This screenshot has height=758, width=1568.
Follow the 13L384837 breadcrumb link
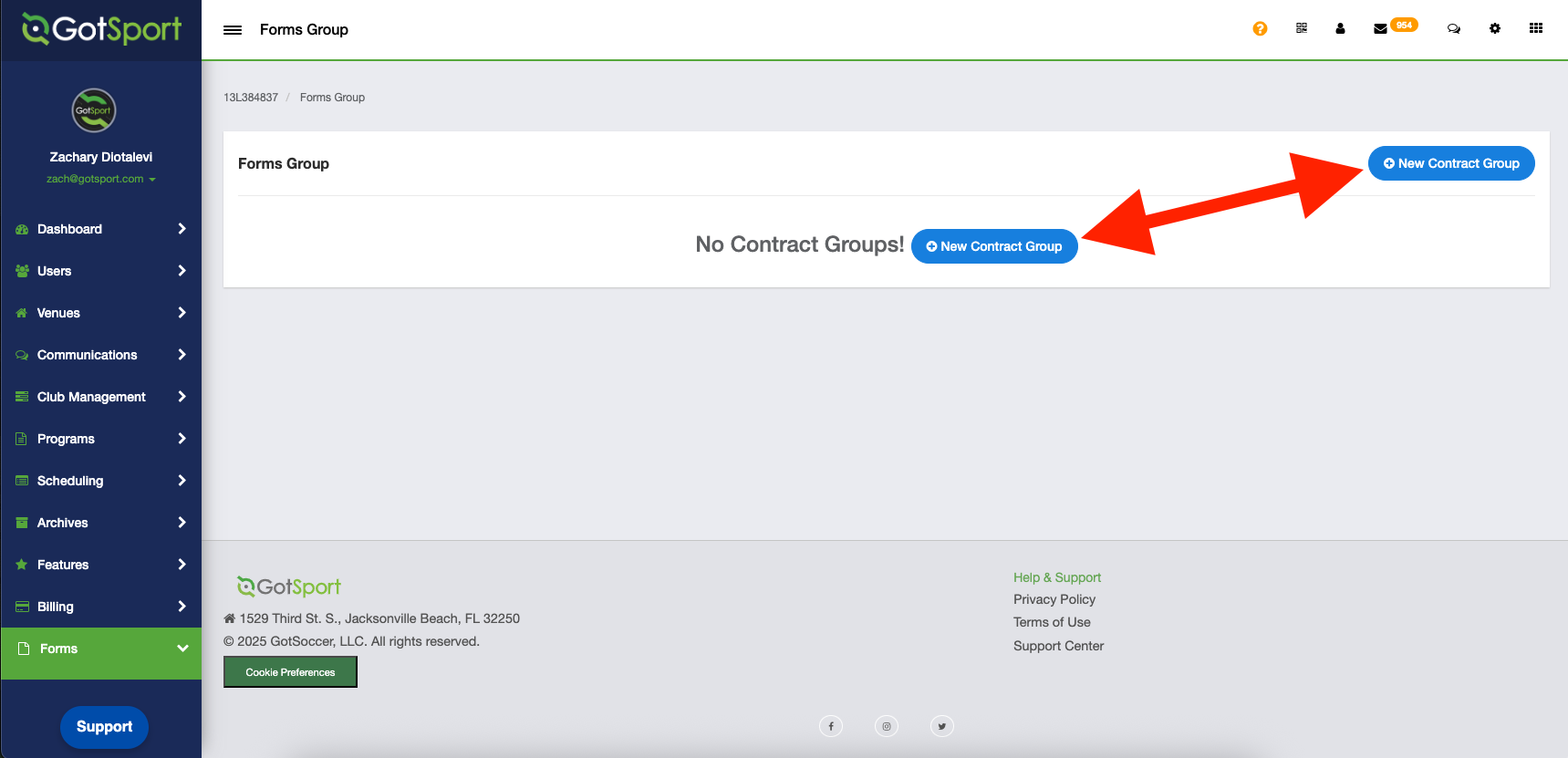[251, 98]
